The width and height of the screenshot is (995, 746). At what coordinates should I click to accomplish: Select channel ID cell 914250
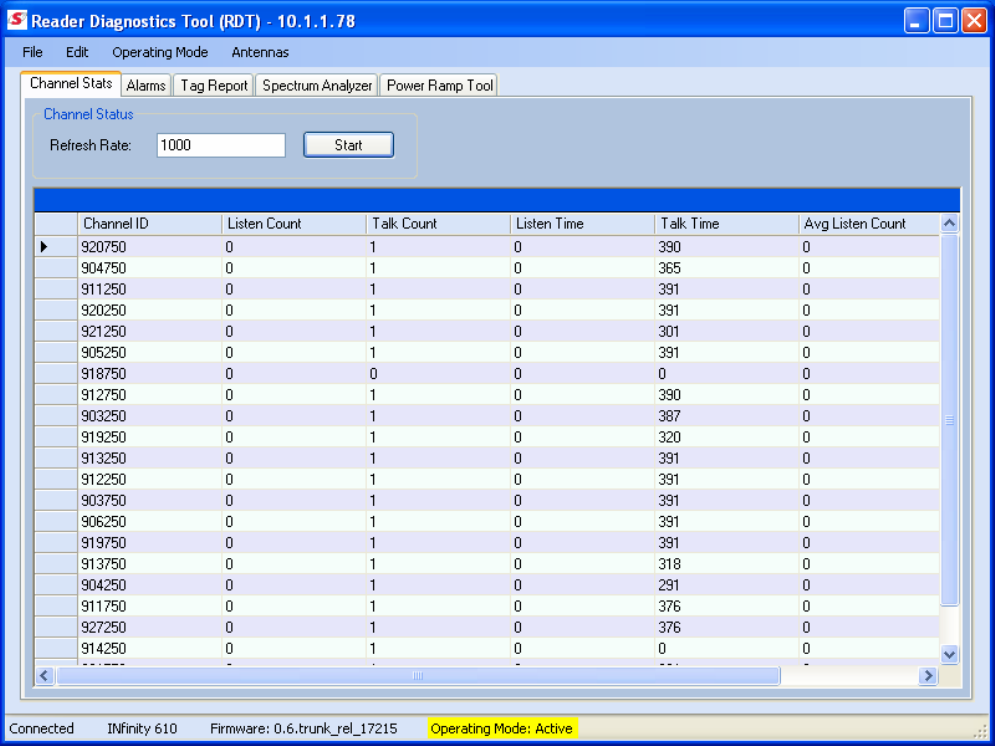click(150, 648)
